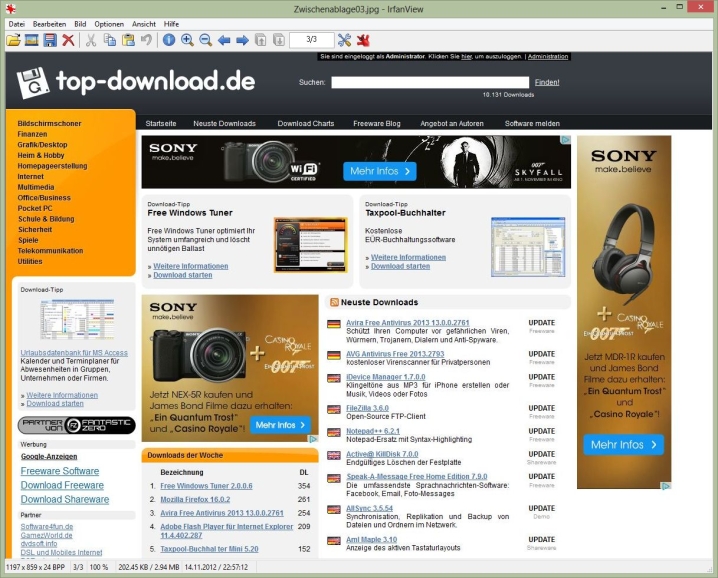The image size is (718, 578).
Task: Go to previous image with the left arrow
Action: pyautogui.click(x=224, y=40)
